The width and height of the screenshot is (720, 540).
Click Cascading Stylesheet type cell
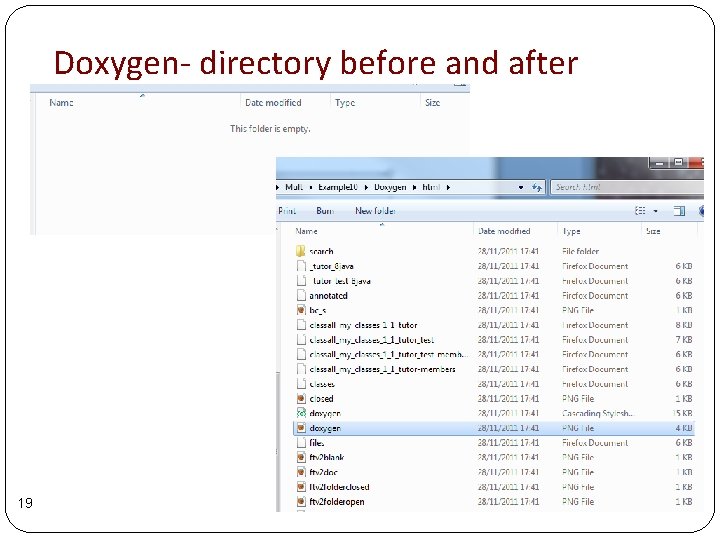pos(598,413)
